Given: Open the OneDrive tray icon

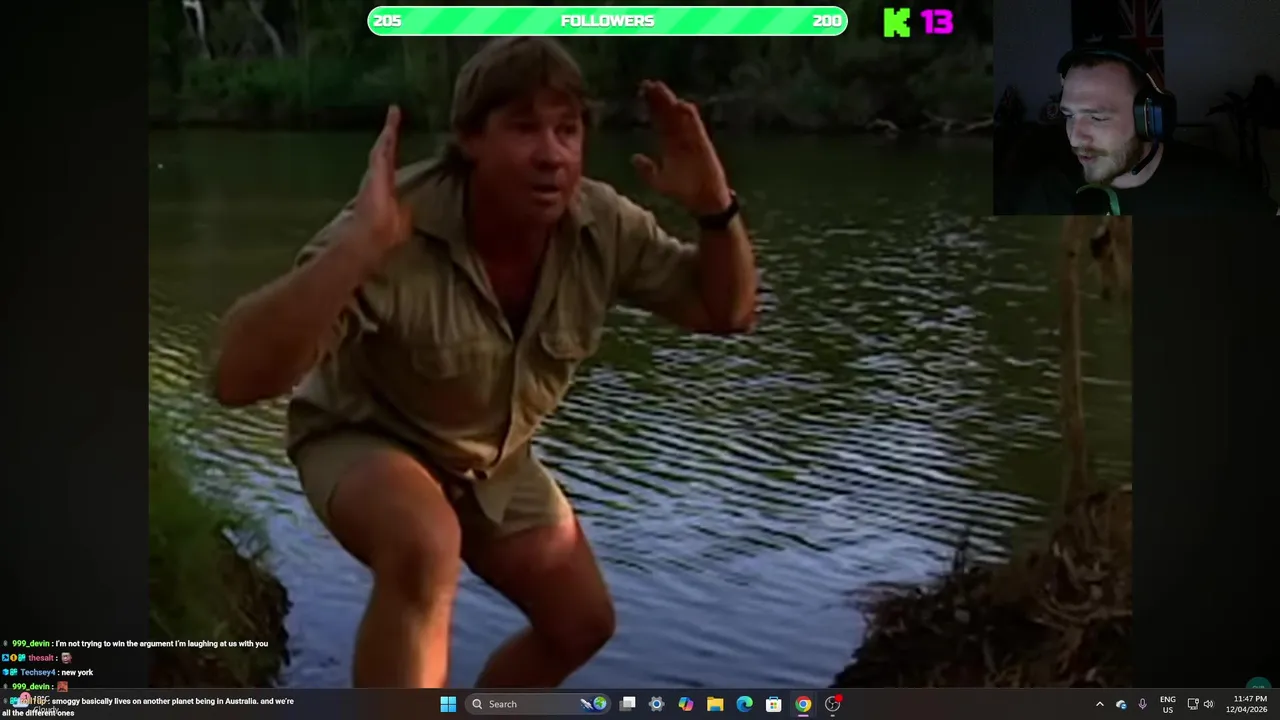Looking at the screenshot, I should (x=1121, y=704).
